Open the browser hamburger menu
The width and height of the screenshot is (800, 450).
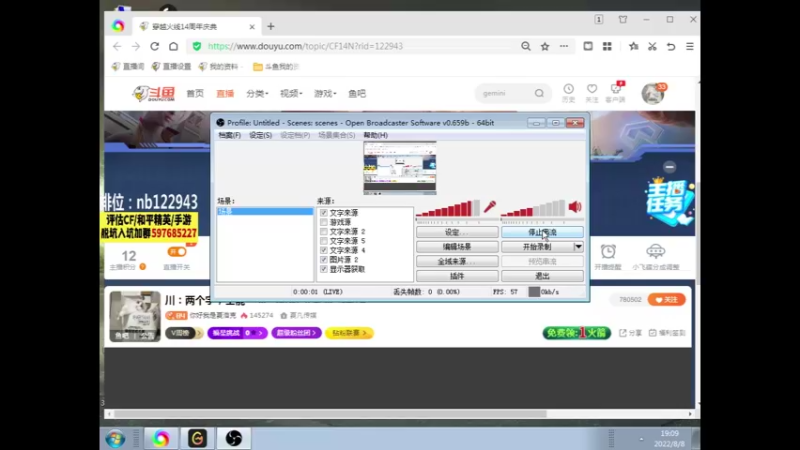tap(690, 46)
